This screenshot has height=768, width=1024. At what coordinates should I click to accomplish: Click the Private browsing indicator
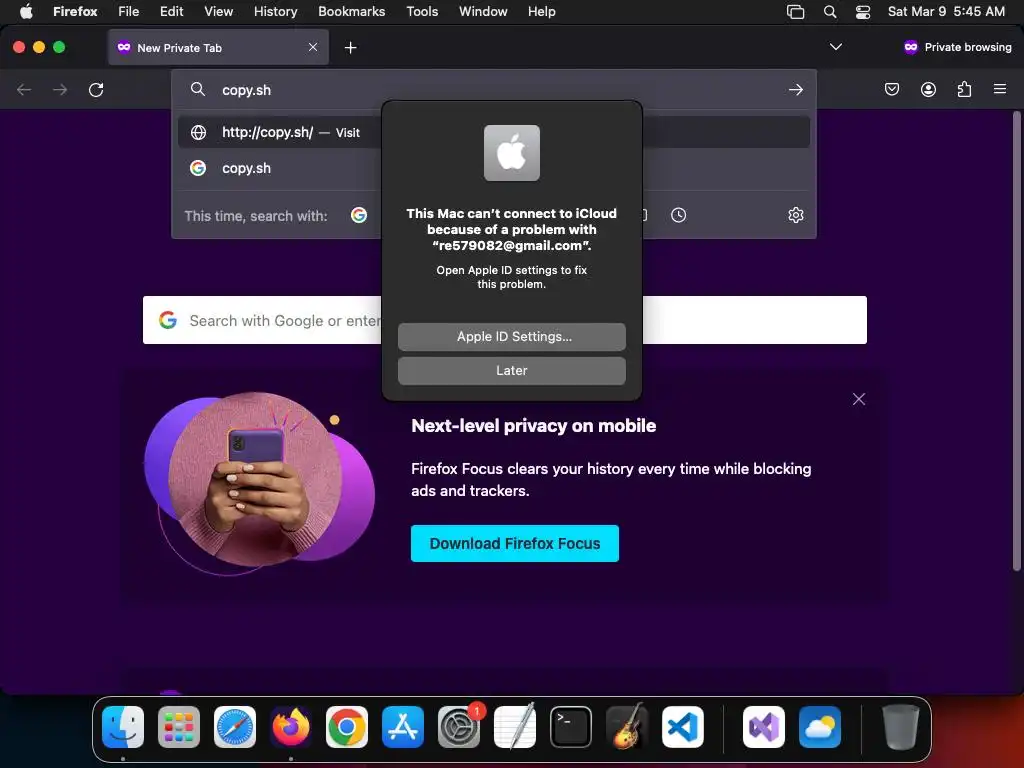click(x=957, y=47)
